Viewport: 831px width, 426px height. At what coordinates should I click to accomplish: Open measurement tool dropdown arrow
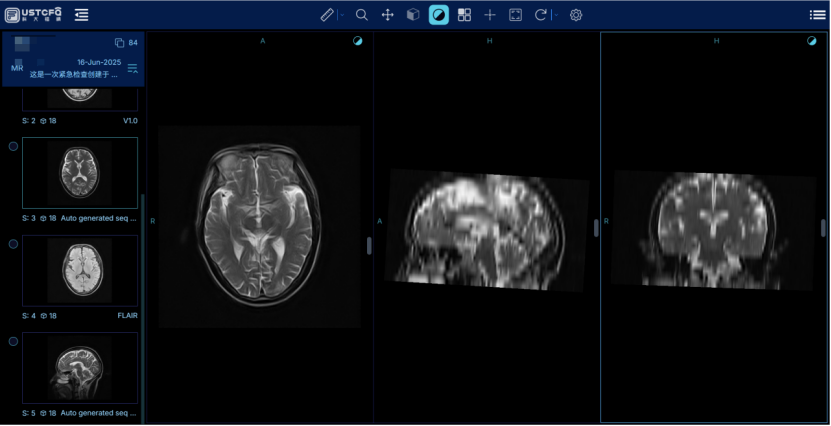341,15
